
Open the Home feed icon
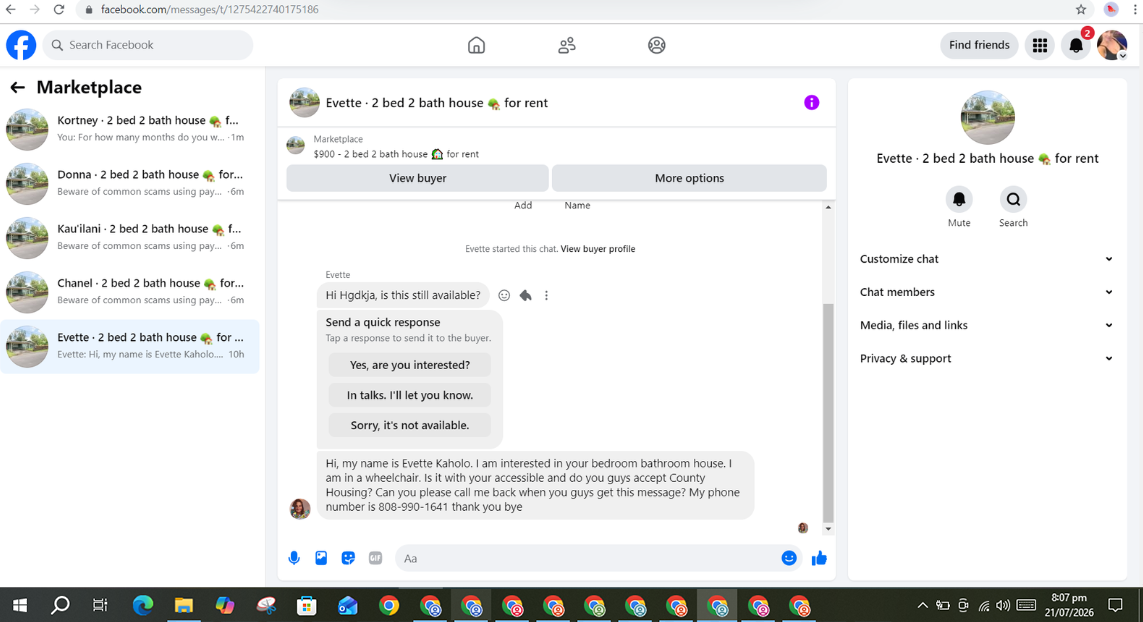point(476,45)
